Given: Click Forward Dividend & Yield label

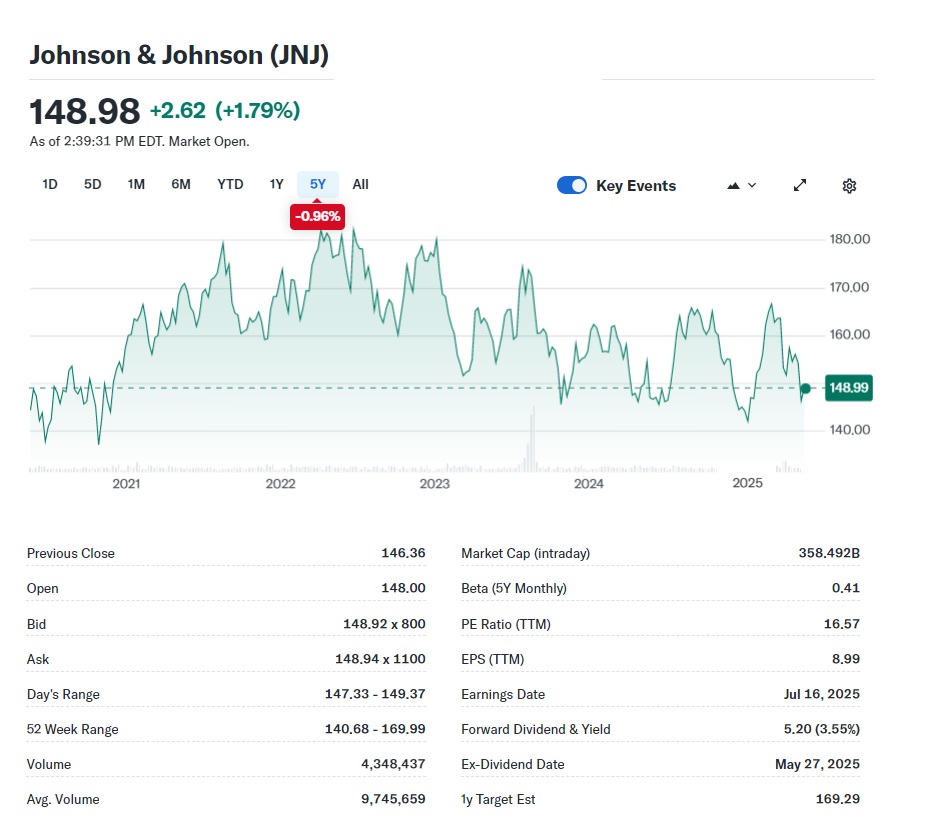Looking at the screenshot, I should point(536,729).
